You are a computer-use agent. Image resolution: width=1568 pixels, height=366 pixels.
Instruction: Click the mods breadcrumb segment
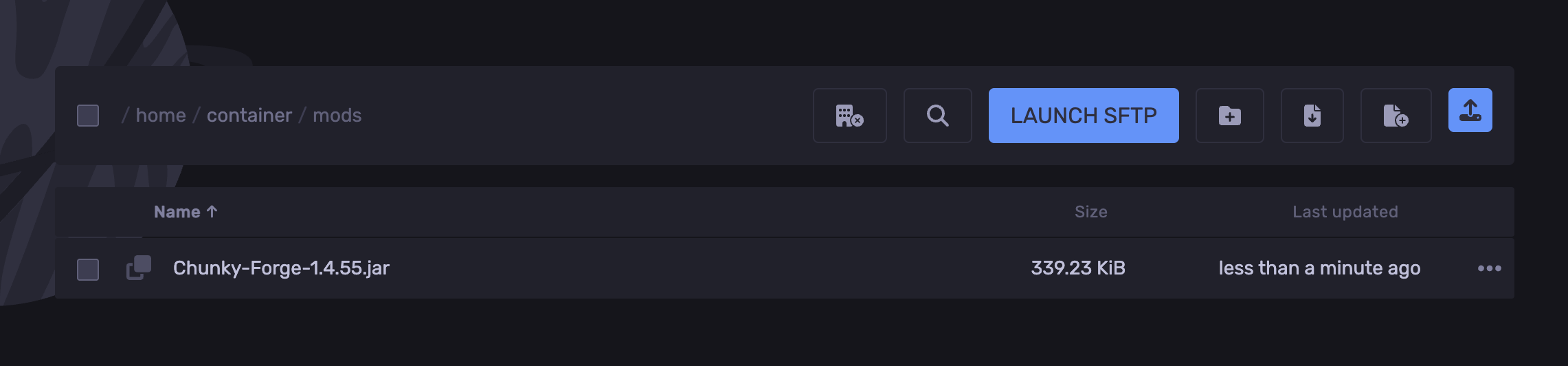point(337,116)
